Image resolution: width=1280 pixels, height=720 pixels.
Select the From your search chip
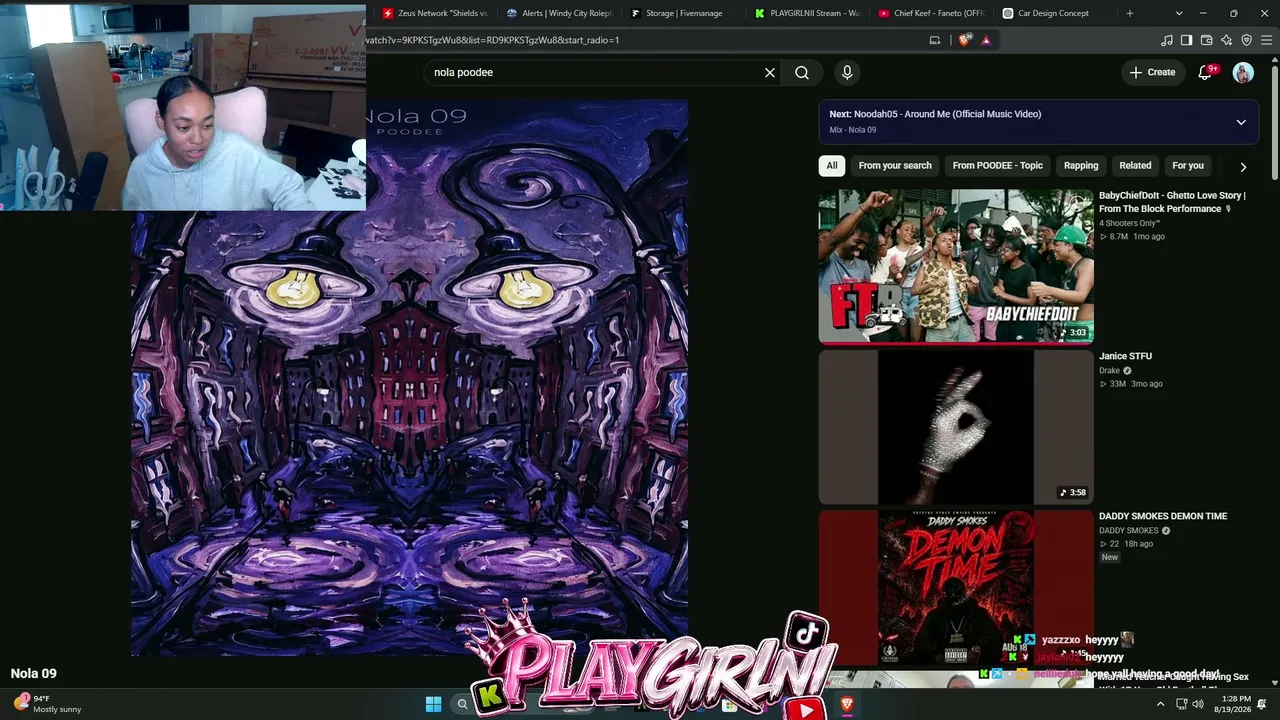click(x=895, y=166)
